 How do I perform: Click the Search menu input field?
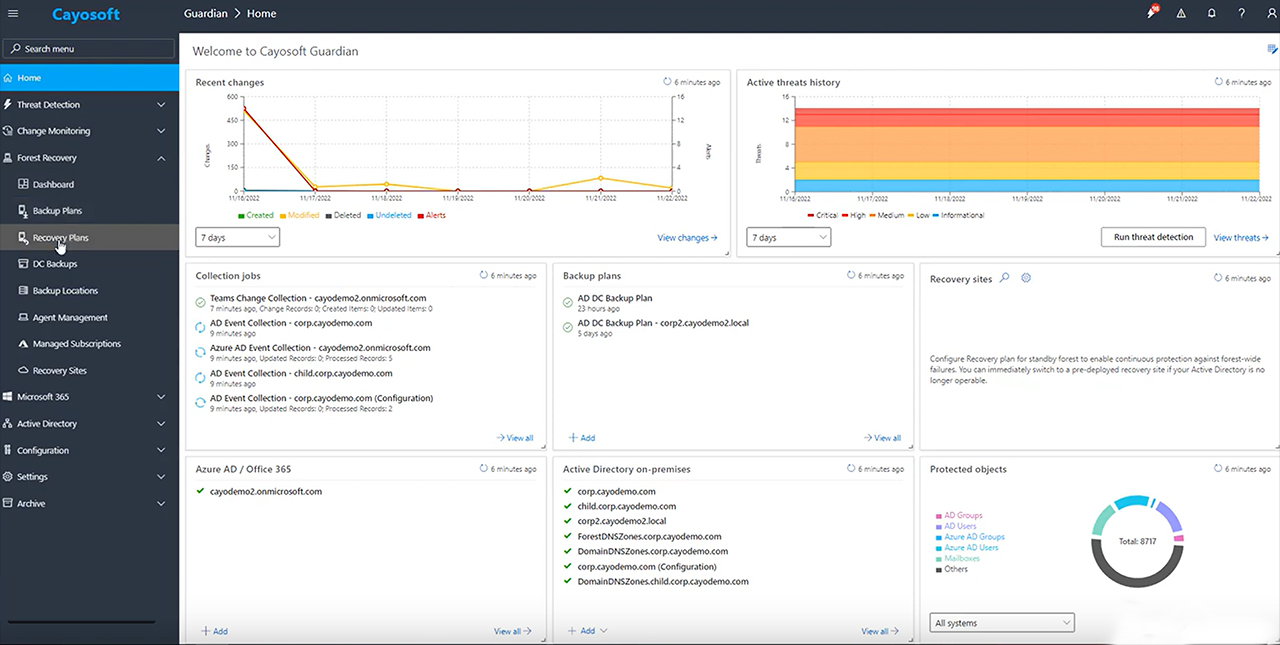point(90,48)
